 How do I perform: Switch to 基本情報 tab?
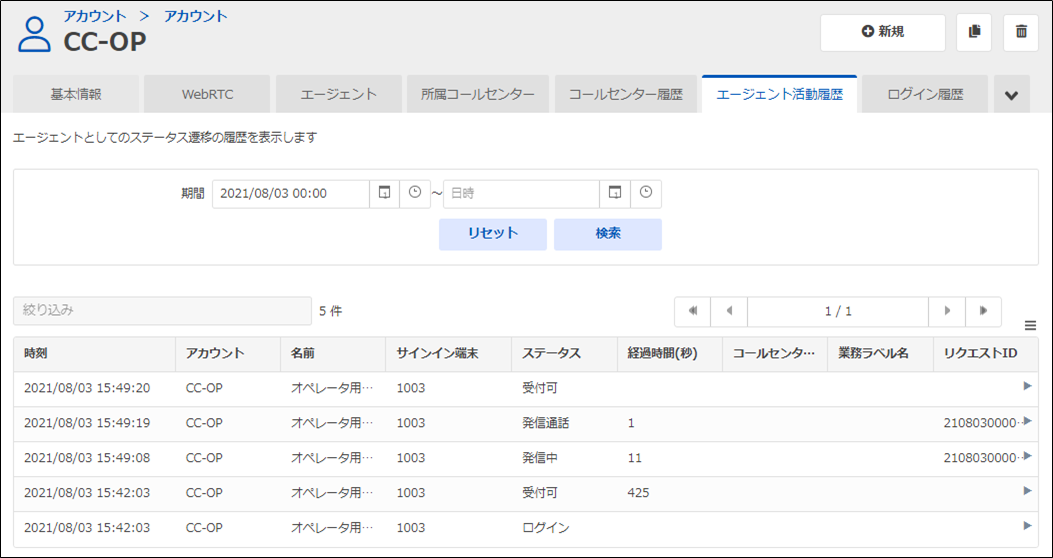click(x=76, y=95)
